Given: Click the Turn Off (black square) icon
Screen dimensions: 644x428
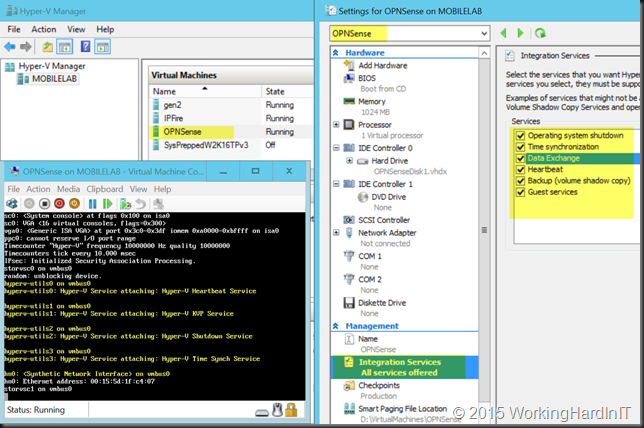Looking at the screenshot, I should click(44, 203).
